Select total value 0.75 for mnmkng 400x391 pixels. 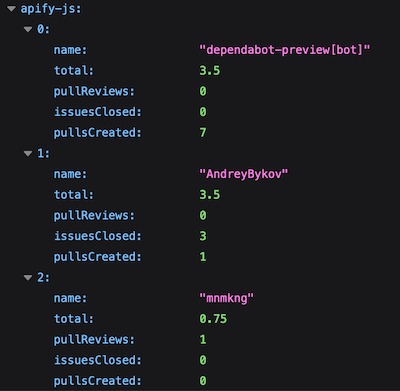point(213,319)
